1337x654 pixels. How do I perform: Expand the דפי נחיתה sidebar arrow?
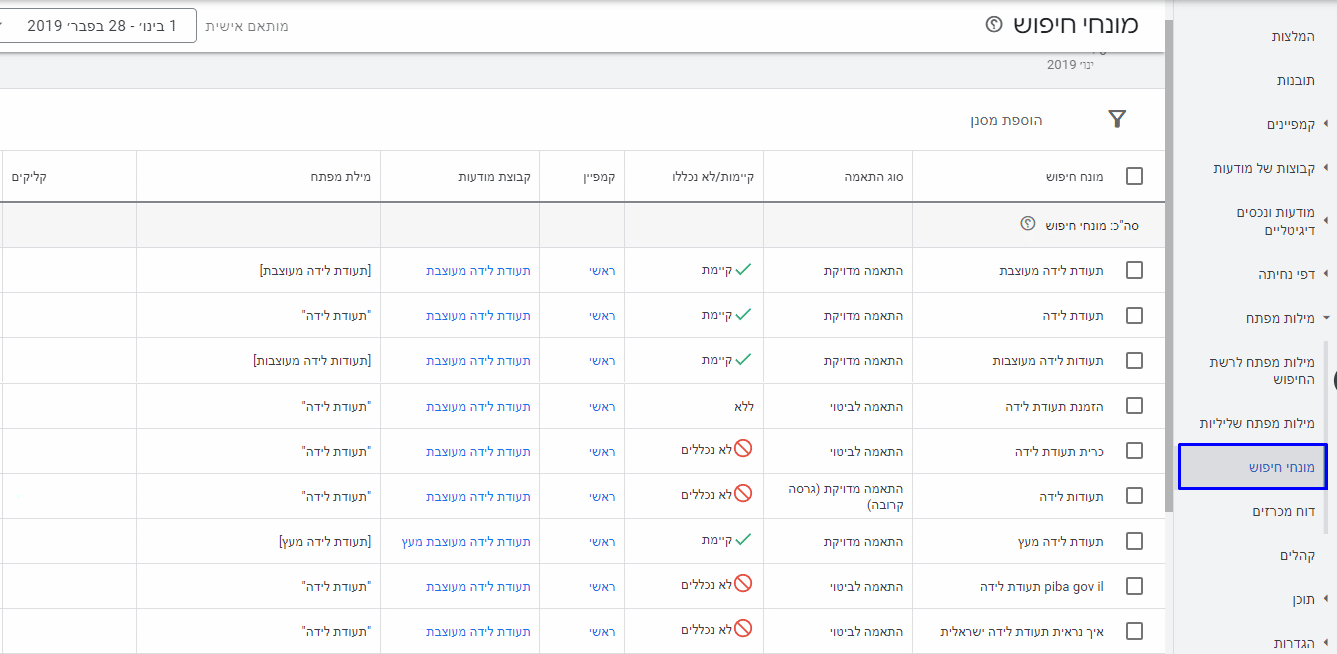pos(1326,273)
